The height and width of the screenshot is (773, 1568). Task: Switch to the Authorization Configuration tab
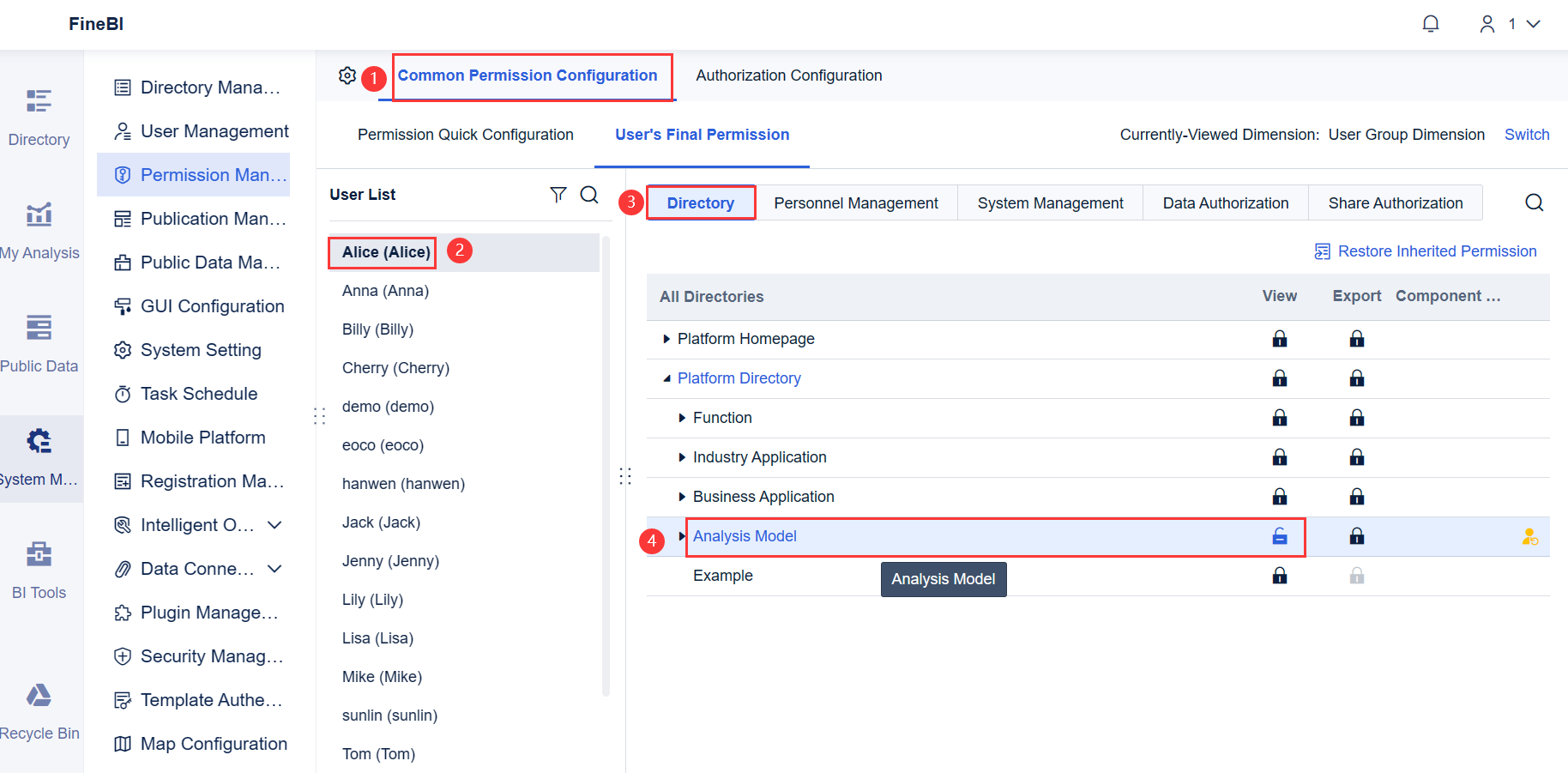click(x=788, y=75)
